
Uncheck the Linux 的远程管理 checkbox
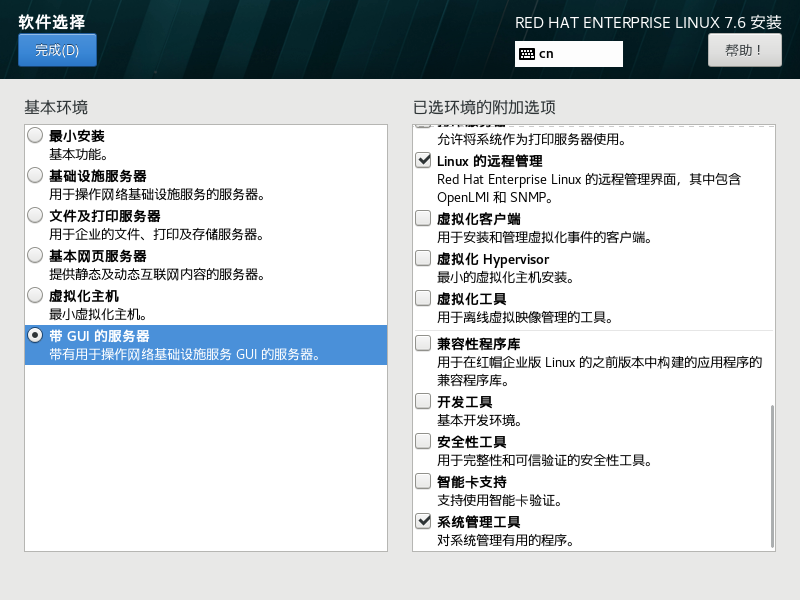(423, 160)
